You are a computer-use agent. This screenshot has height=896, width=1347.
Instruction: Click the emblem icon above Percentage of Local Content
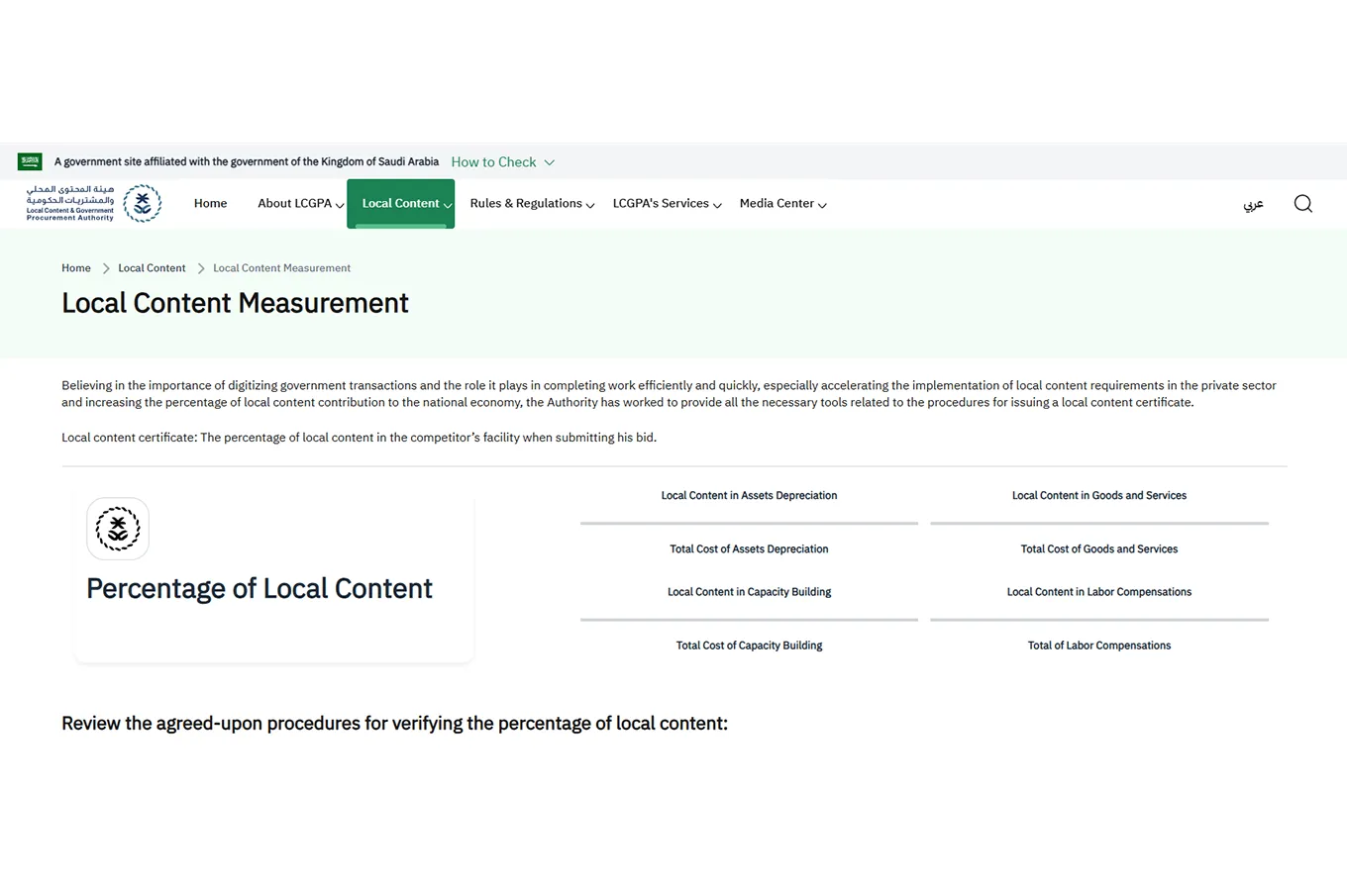(118, 529)
